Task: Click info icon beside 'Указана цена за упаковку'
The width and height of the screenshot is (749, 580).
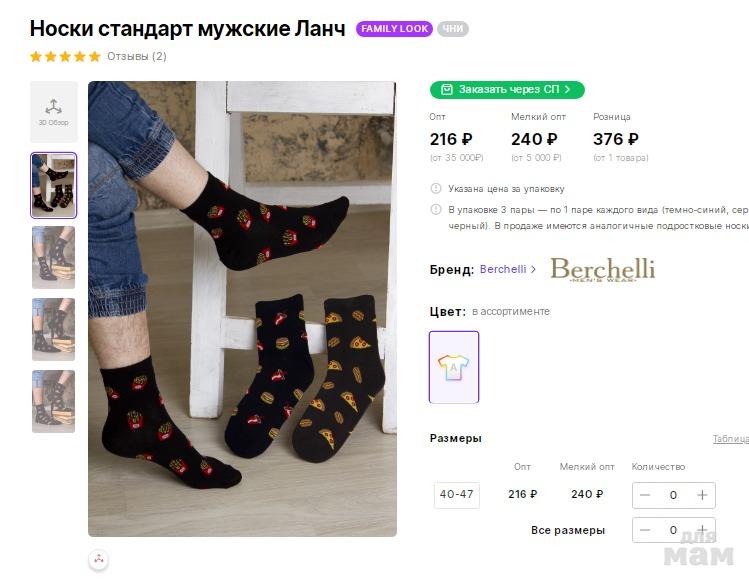Action: [x=436, y=188]
